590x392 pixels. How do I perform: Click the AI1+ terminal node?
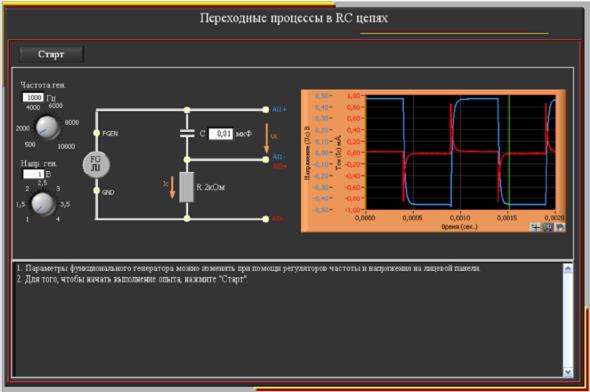point(266,109)
